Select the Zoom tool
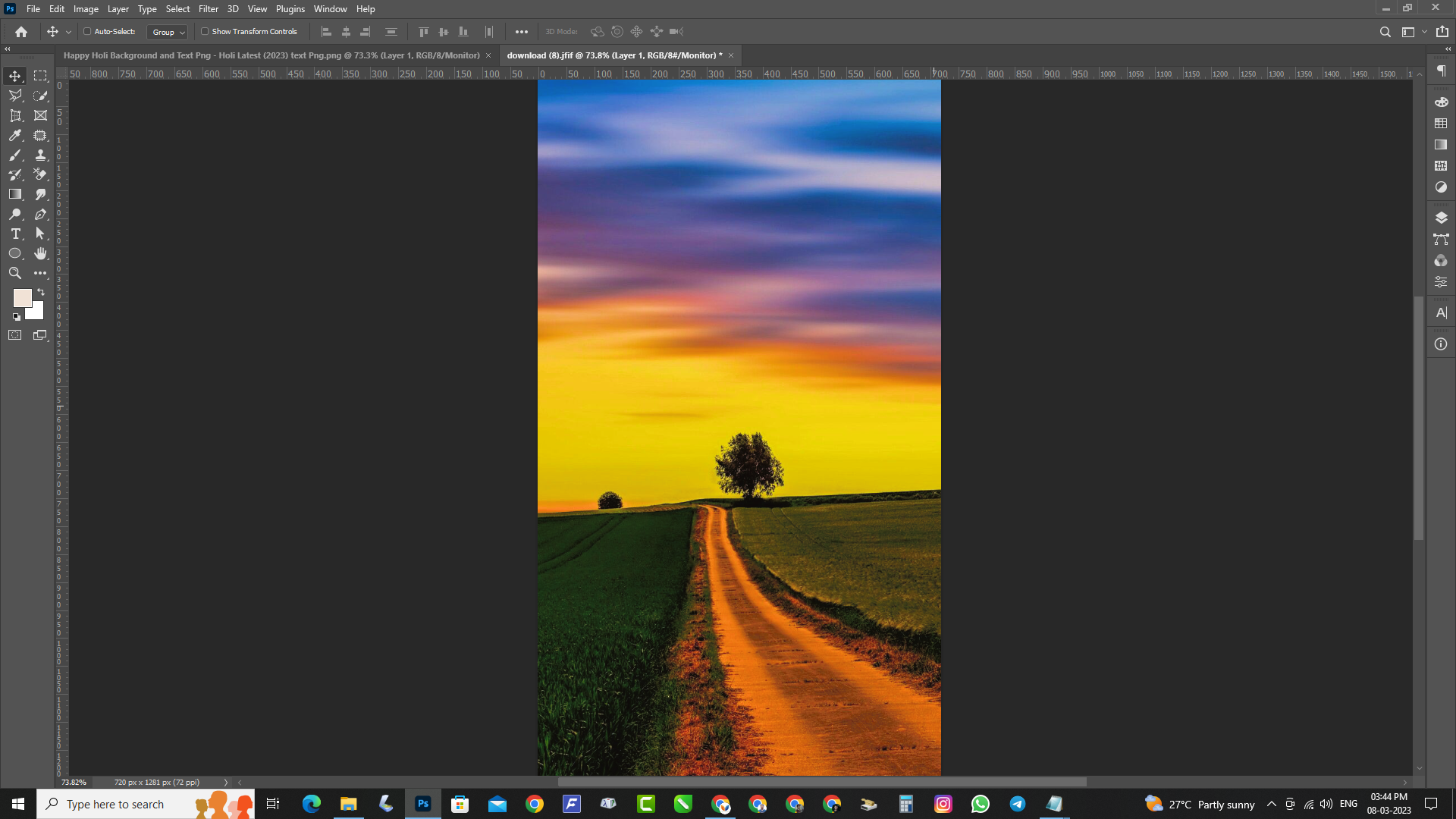1456x819 pixels. 15,273
